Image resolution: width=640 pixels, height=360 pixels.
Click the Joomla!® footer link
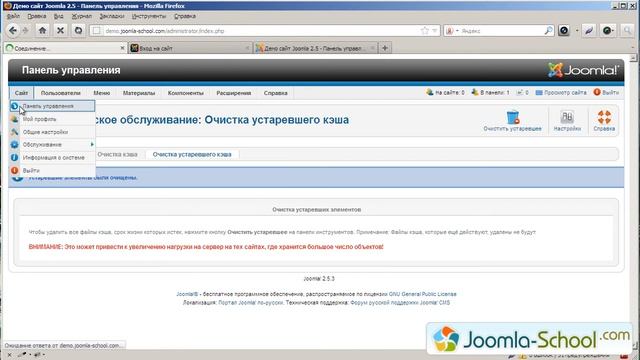pyautogui.click(x=187, y=294)
